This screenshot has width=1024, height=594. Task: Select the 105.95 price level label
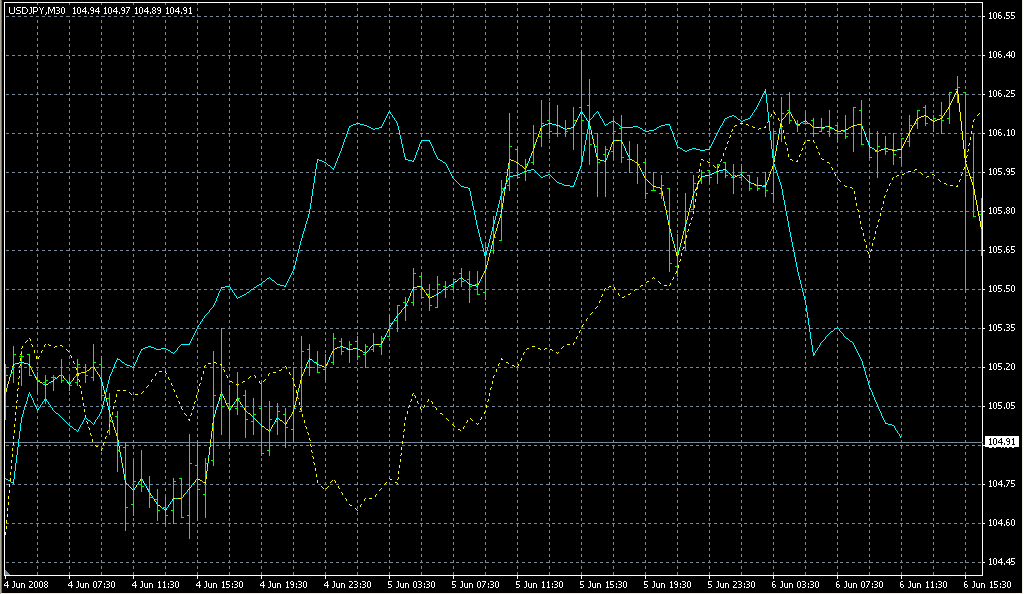(x=1001, y=172)
